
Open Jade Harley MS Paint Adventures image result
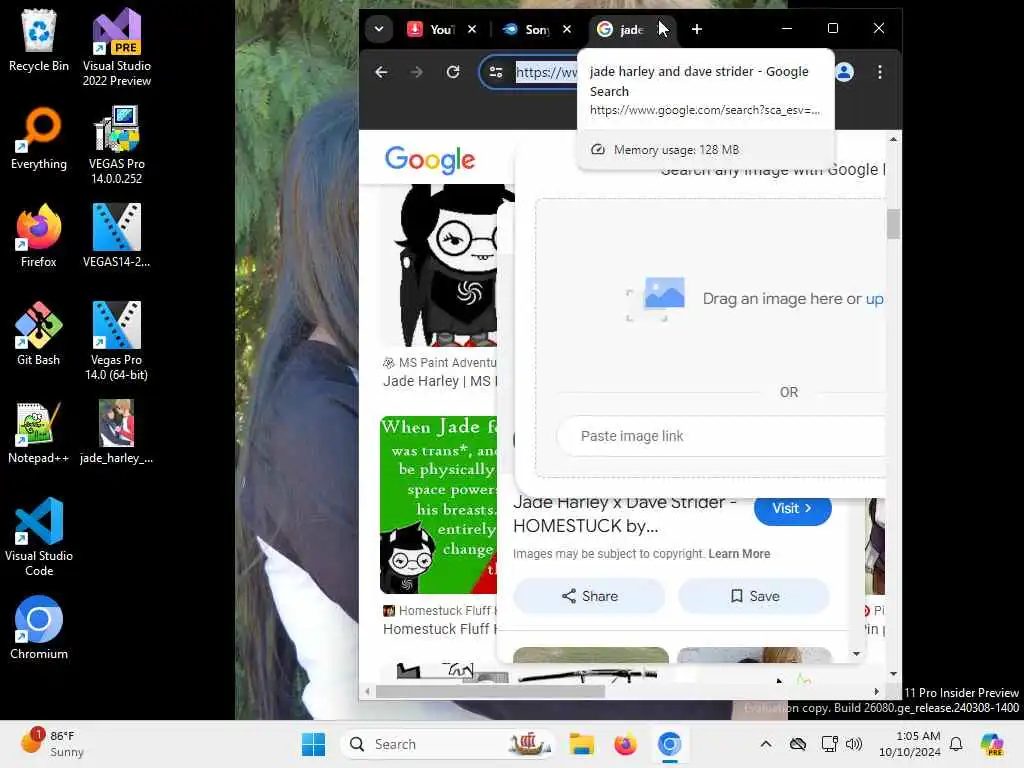[x=447, y=265]
